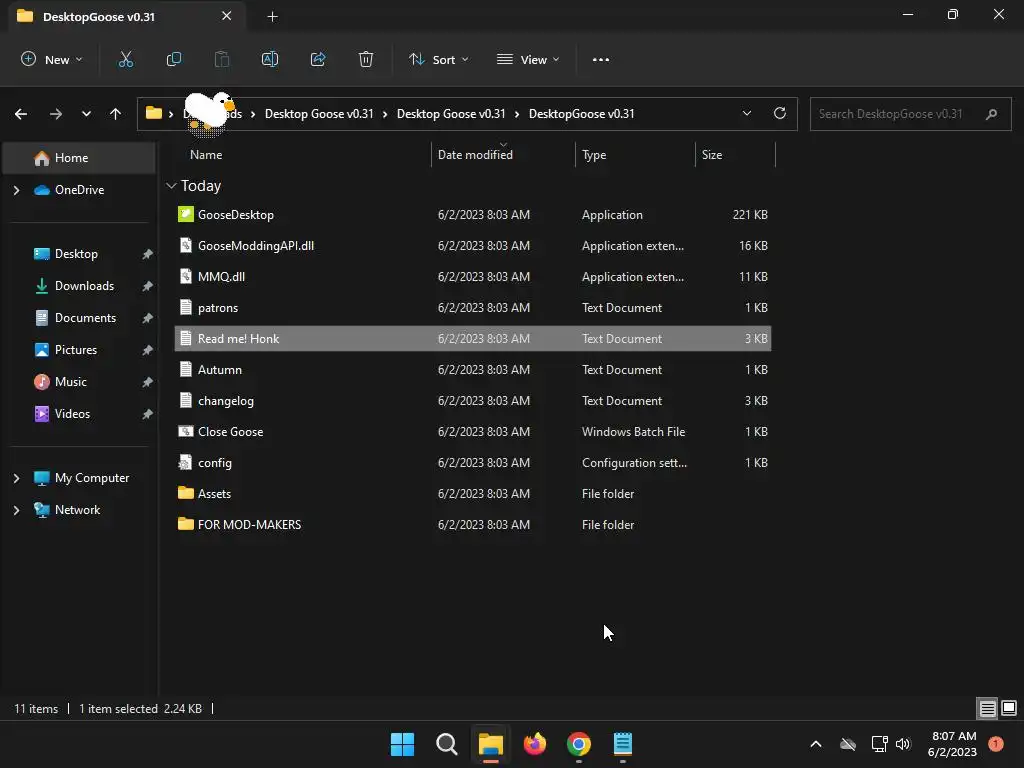Viewport: 1024px width, 768px height.
Task: Add a new Explorer tab
Action: (272, 16)
